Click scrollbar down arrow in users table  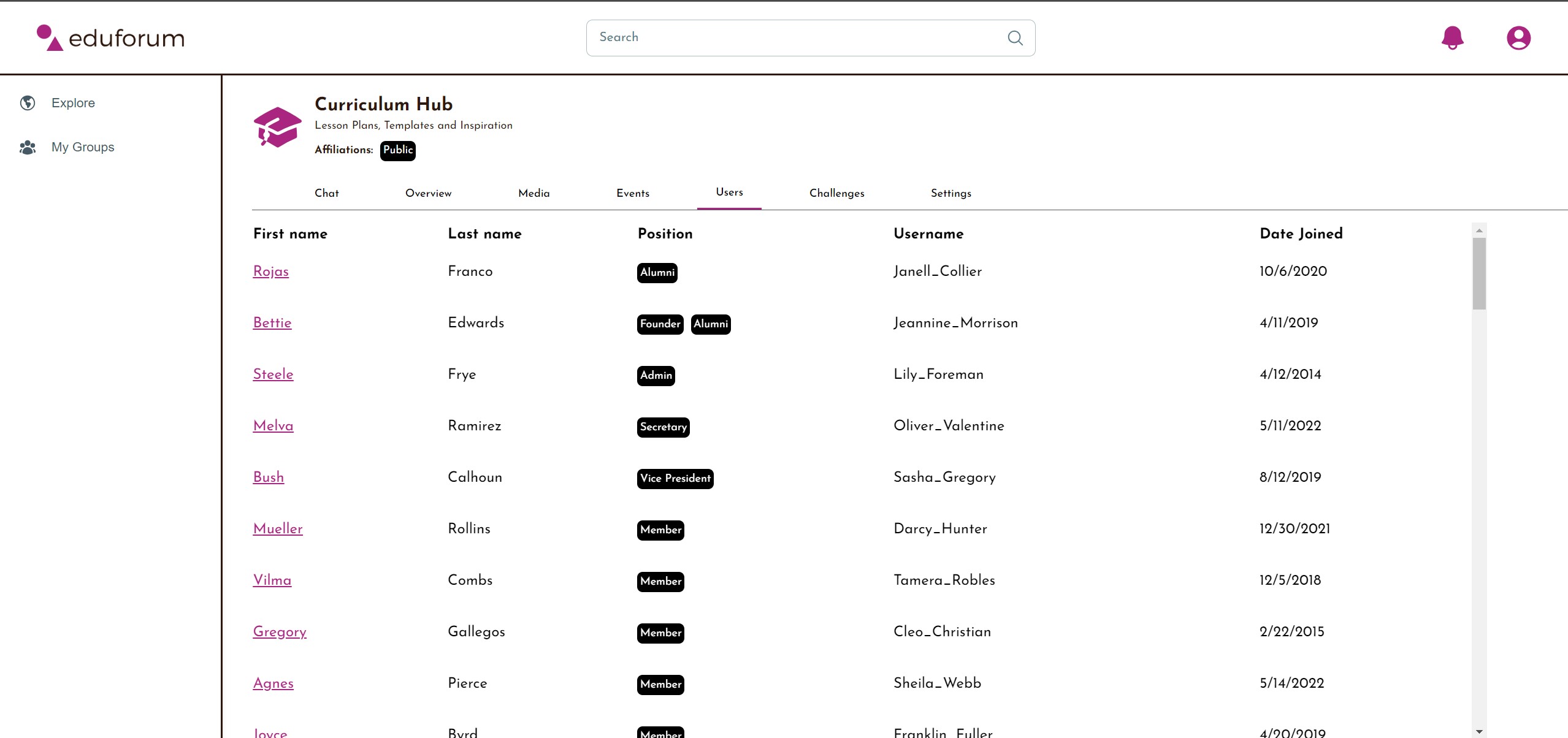click(1479, 731)
